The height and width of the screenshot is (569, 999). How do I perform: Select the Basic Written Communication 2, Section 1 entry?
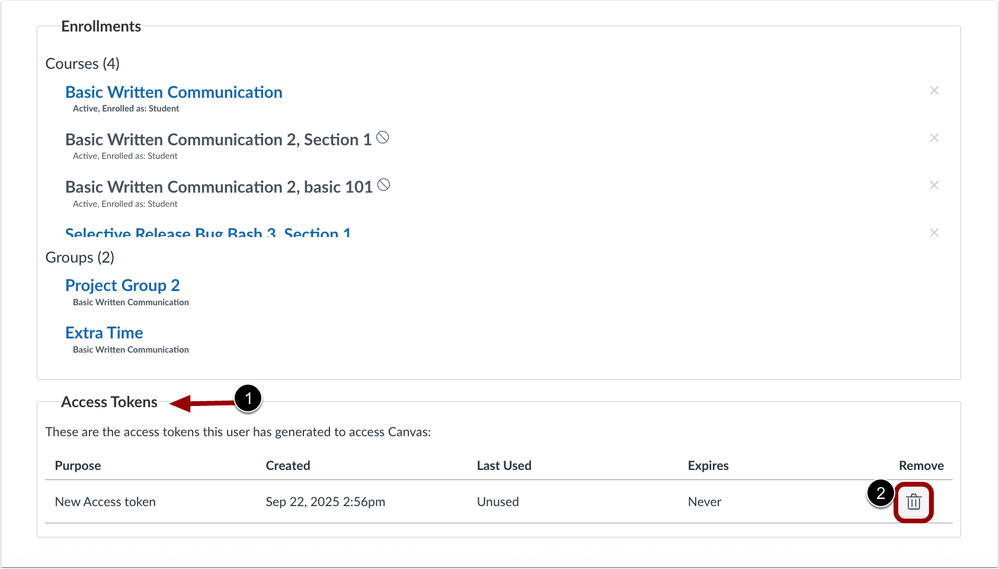pyautogui.click(x=218, y=140)
